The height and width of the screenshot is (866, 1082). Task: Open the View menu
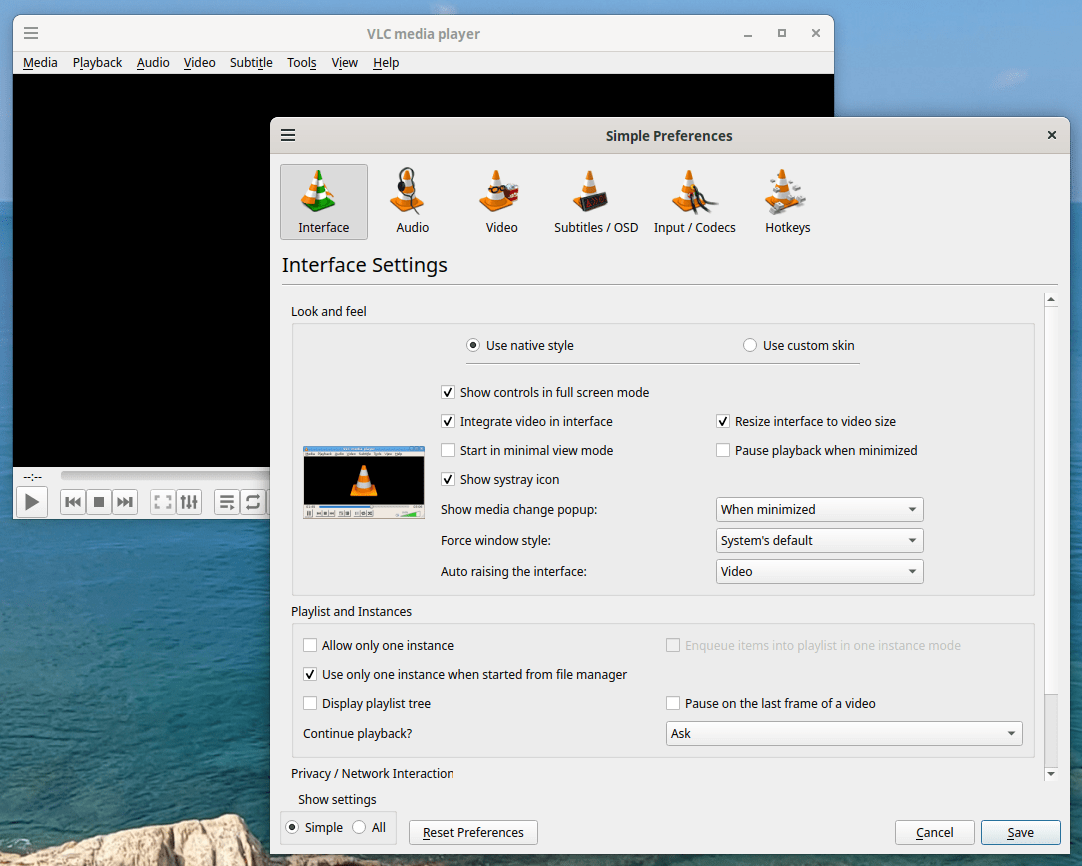click(344, 63)
